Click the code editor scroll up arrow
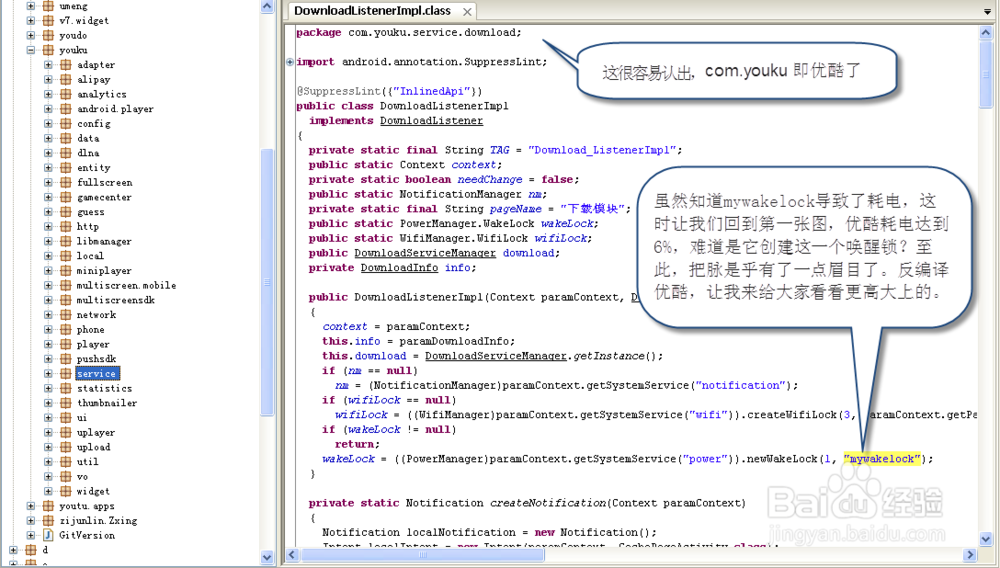This screenshot has width=1000, height=568. [986, 32]
